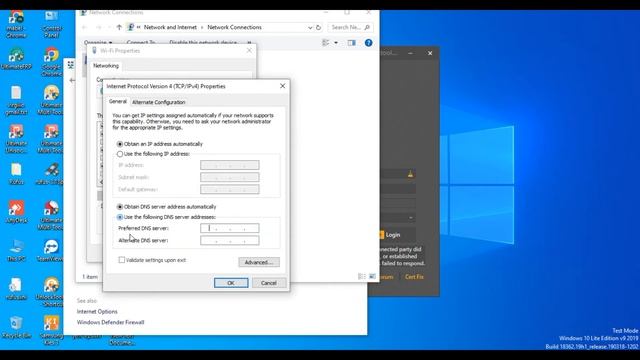640x360 pixels.
Task: Click Connect To in the toolbar
Action: 141,42
